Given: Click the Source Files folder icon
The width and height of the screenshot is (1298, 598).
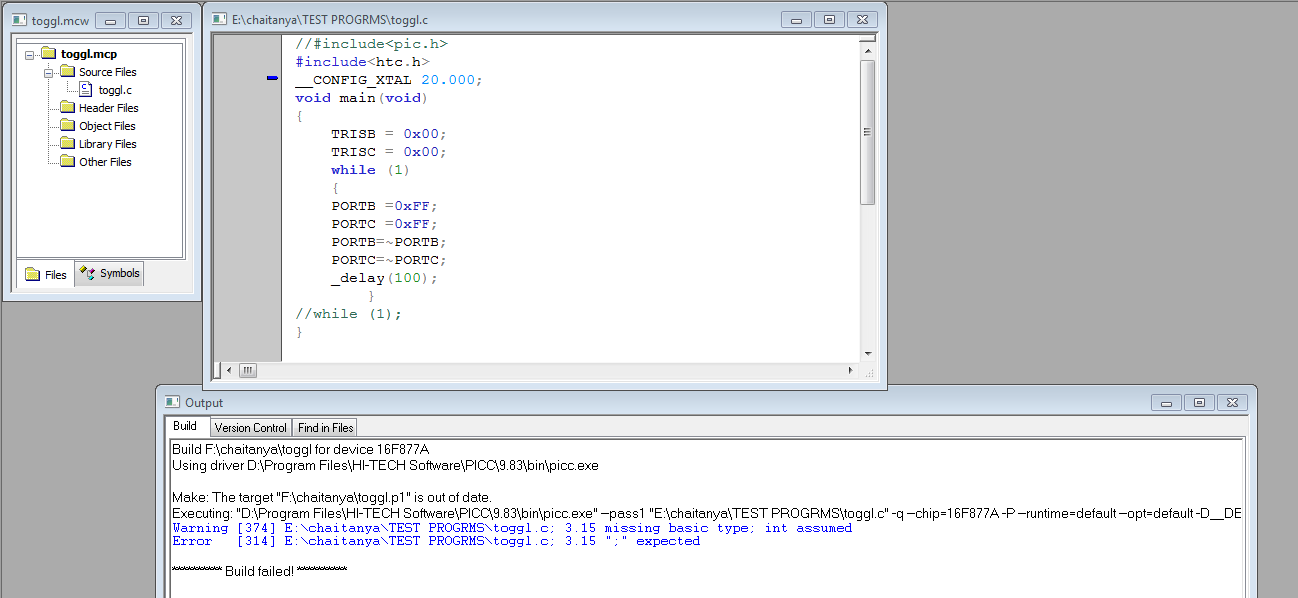Looking at the screenshot, I should tap(68, 72).
